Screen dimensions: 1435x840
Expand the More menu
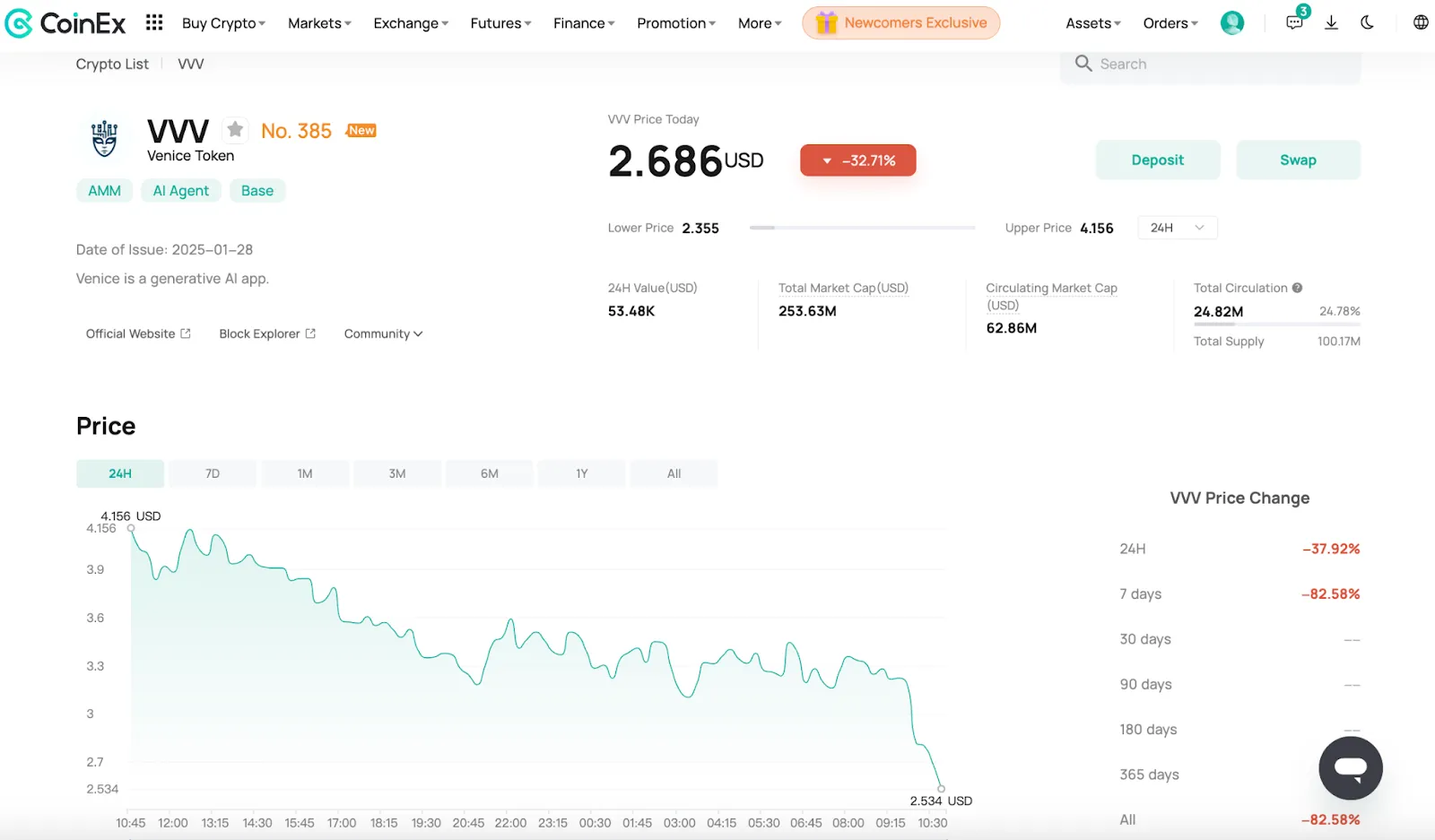760,23
